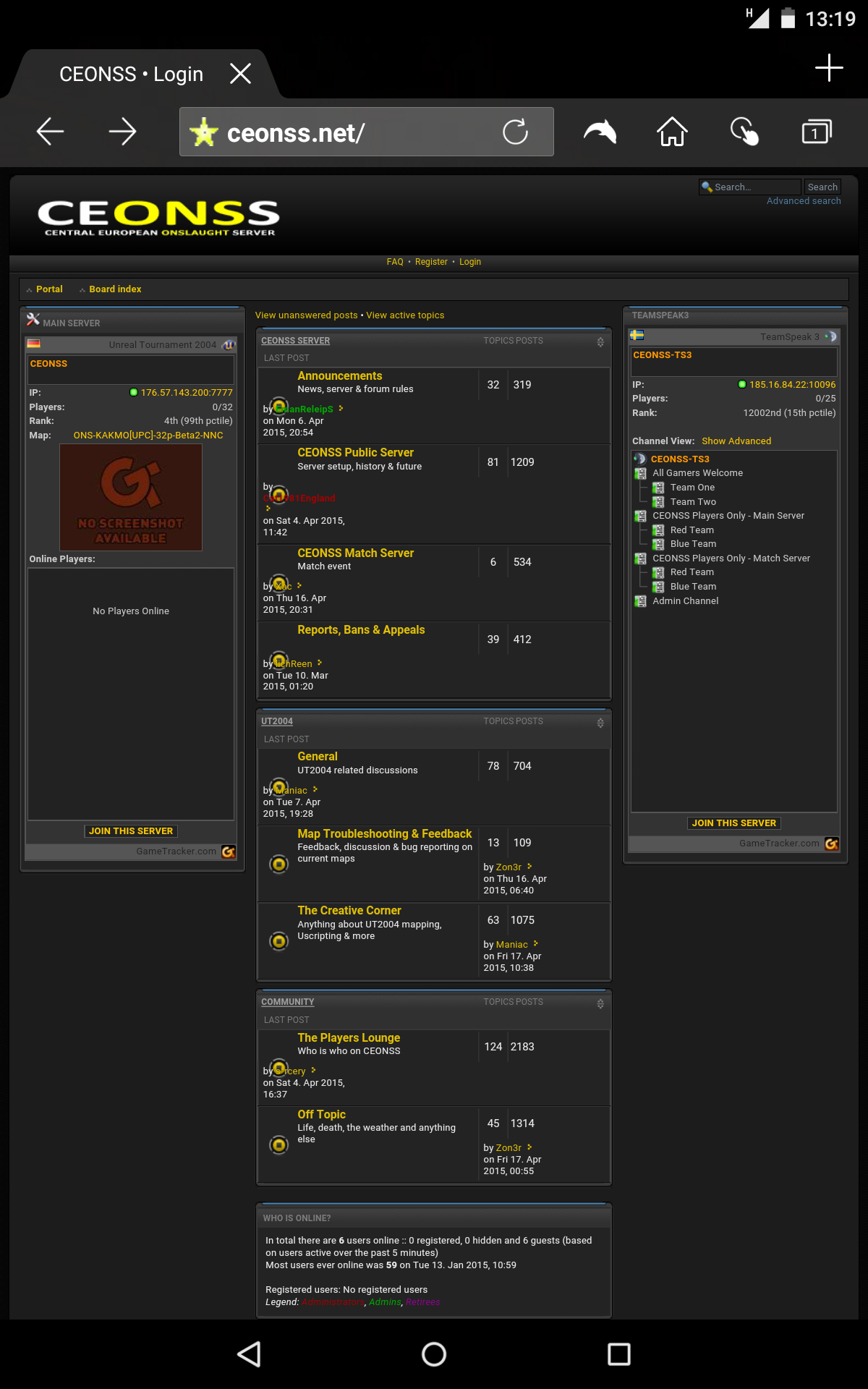Click Show Advanced channel view link

point(736,441)
